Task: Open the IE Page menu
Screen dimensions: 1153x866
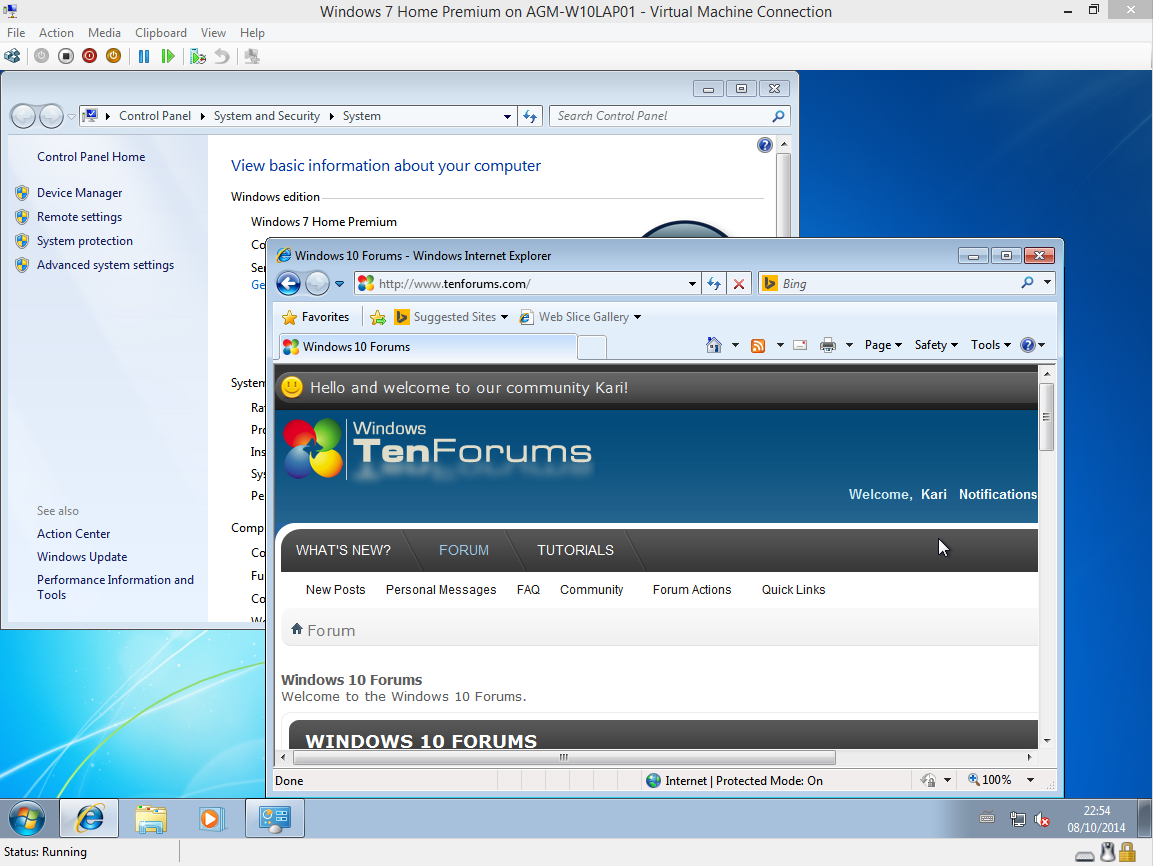Action: point(882,345)
